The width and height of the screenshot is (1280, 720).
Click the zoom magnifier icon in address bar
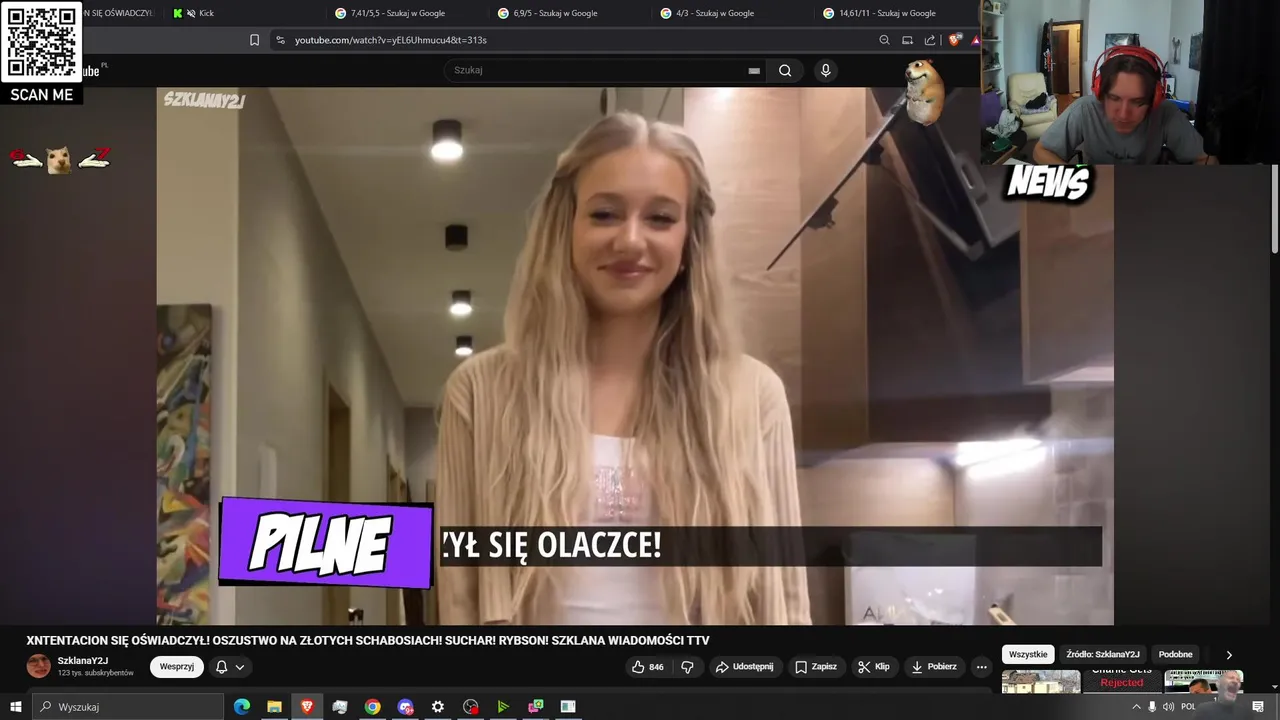coord(884,40)
